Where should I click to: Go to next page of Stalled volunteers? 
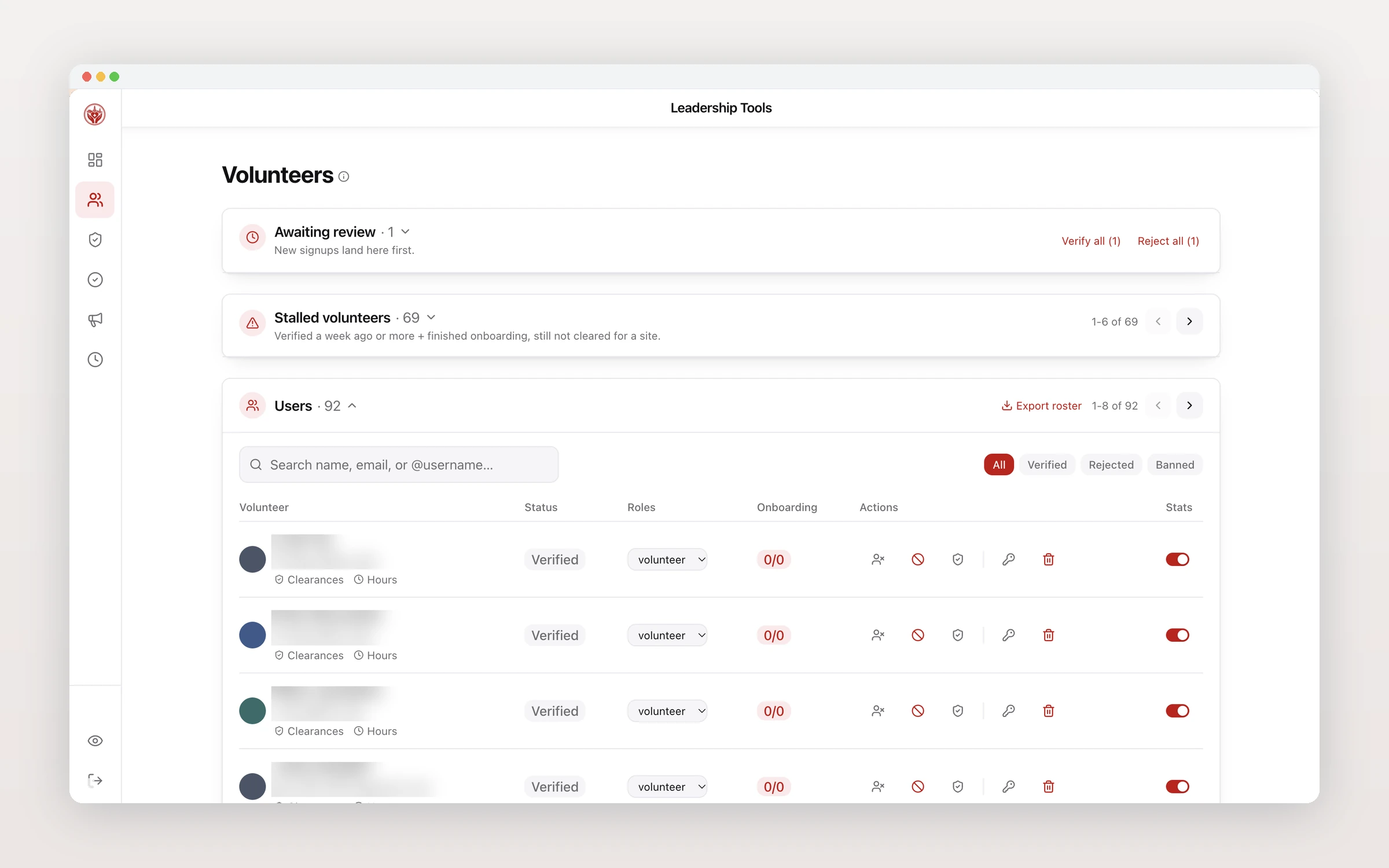[1189, 321]
